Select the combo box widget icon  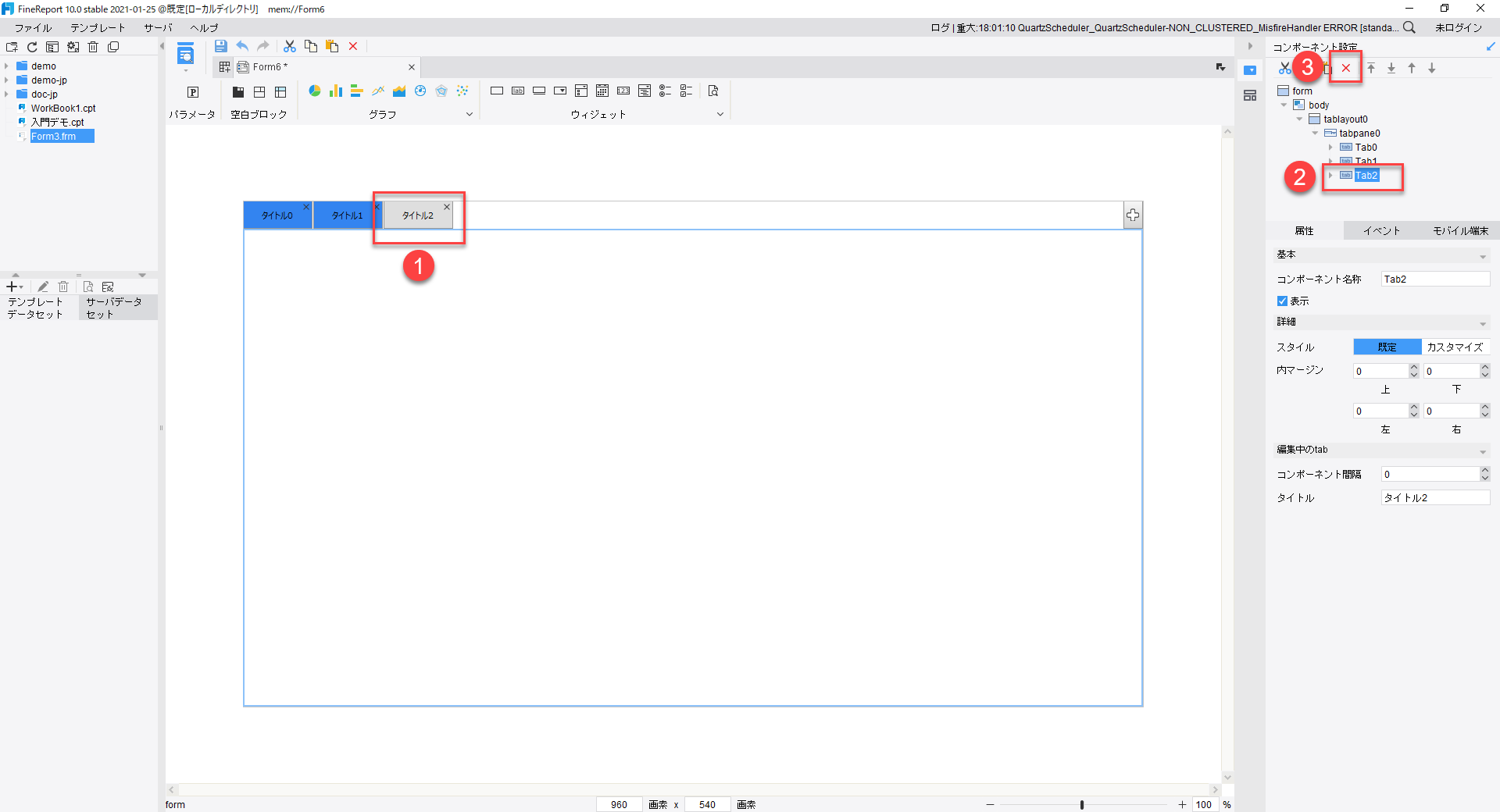click(560, 91)
